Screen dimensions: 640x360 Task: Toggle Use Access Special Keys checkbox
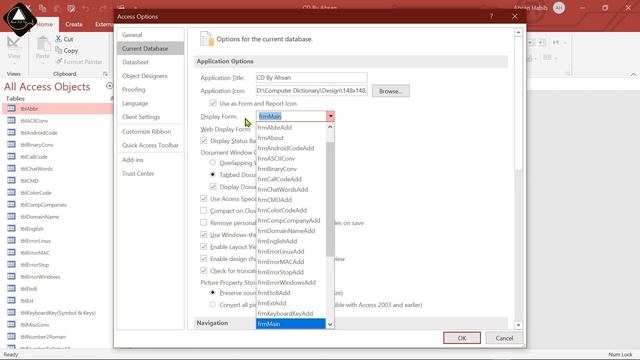tap(204, 198)
